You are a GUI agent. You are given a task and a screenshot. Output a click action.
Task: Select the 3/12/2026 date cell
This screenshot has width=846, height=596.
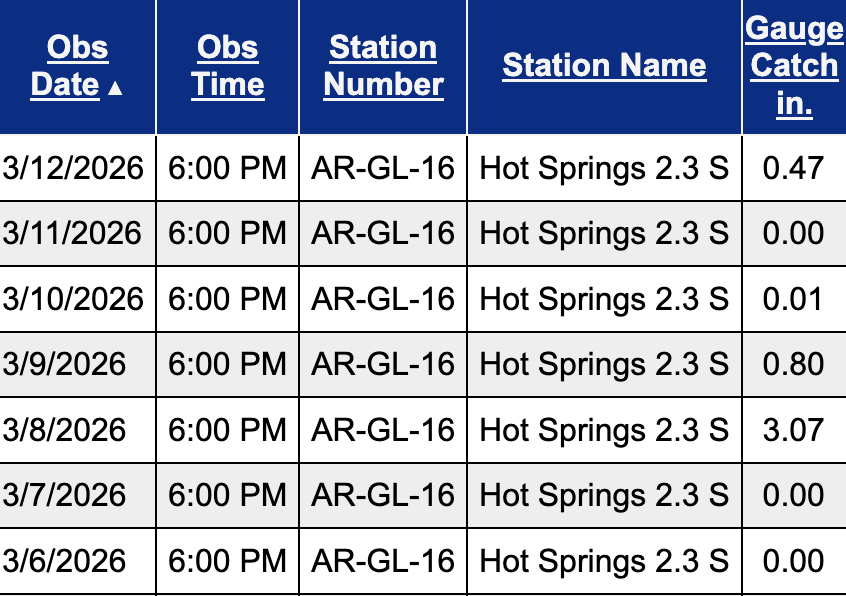(x=73, y=167)
